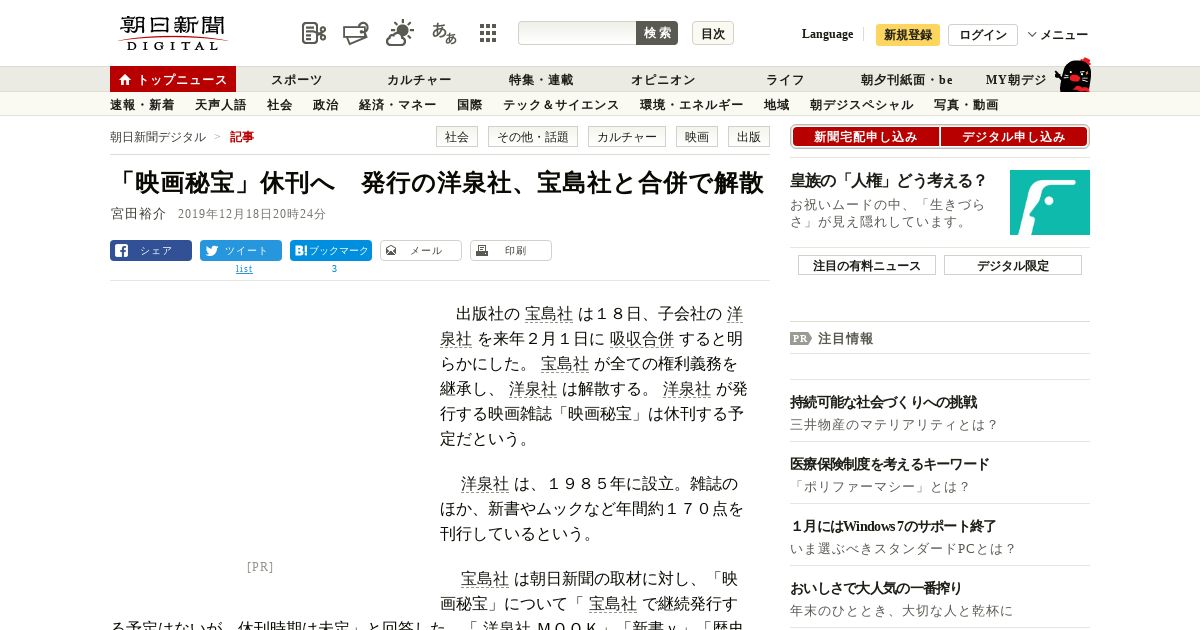Click author name 宮田裕介

pos(138,214)
